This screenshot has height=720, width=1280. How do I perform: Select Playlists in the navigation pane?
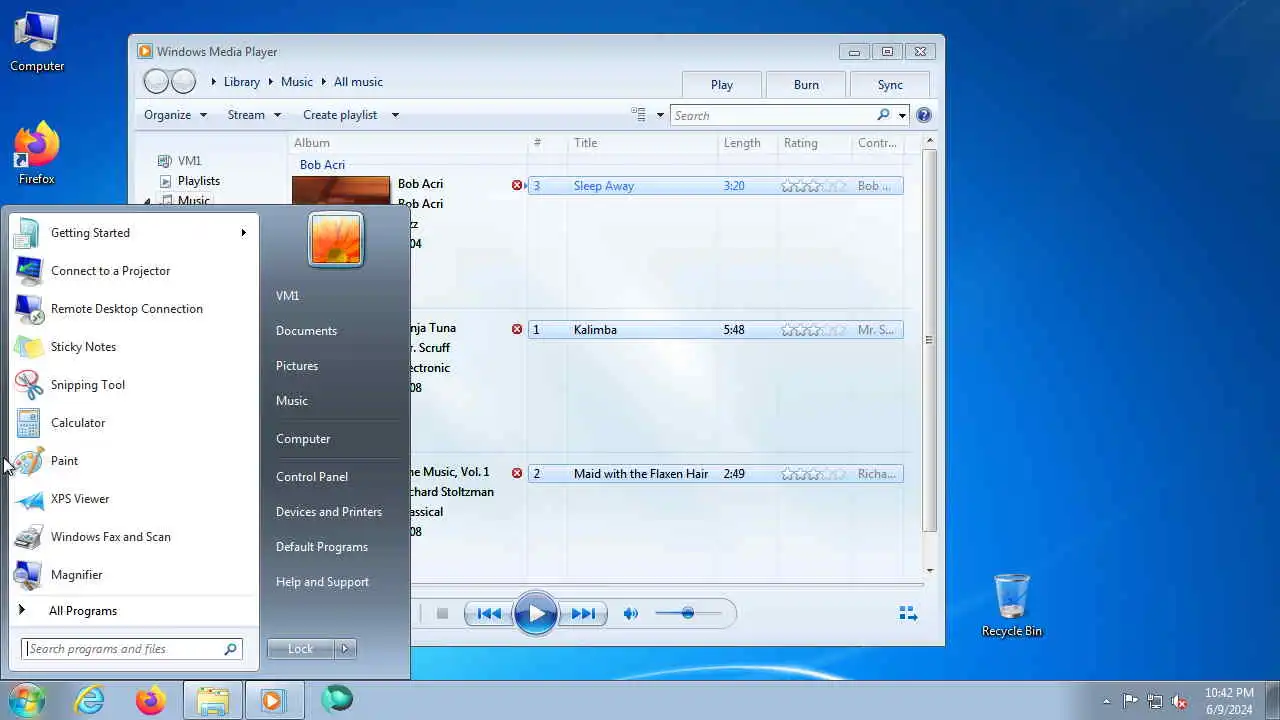pos(198,181)
